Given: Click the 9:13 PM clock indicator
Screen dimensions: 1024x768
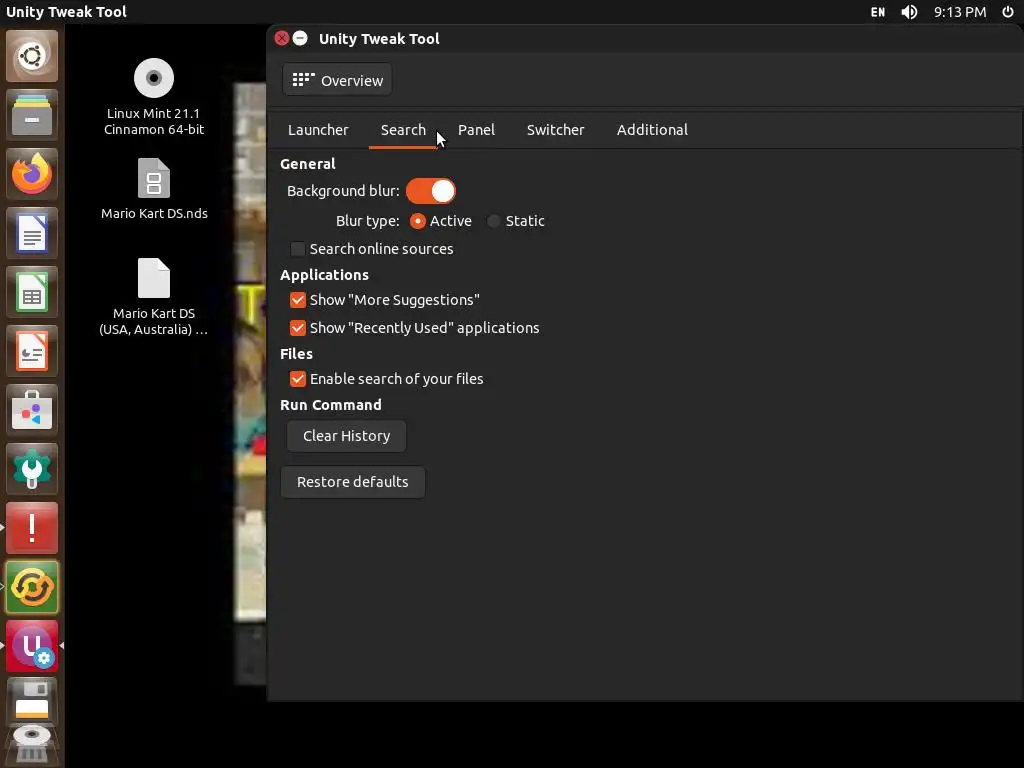Looking at the screenshot, I should [x=959, y=12].
